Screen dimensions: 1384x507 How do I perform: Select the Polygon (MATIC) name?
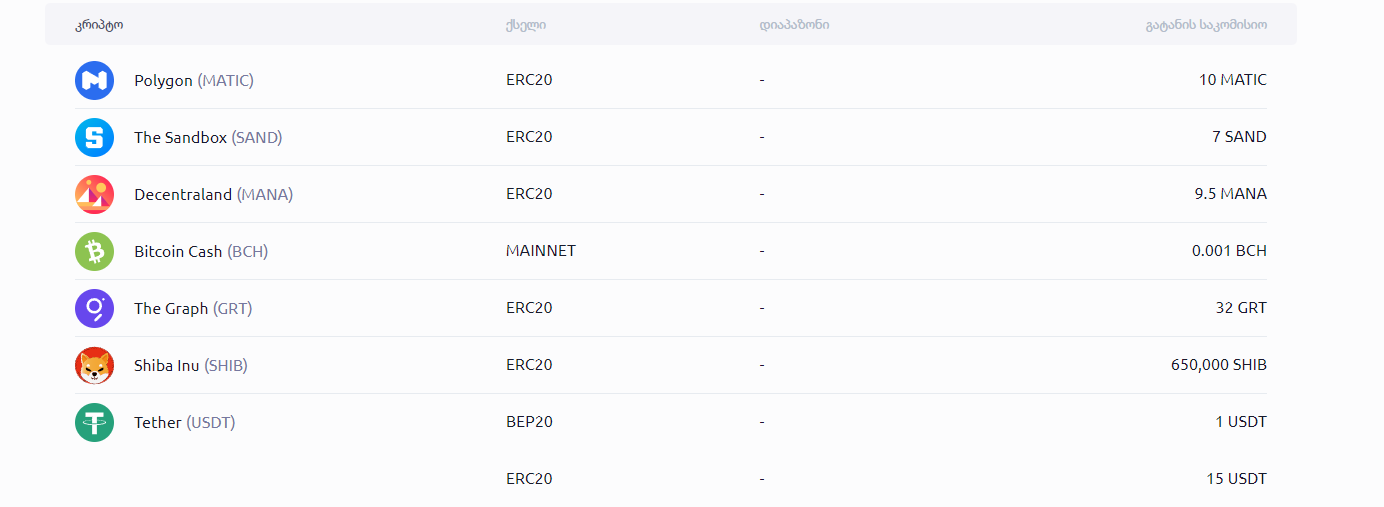tap(194, 80)
